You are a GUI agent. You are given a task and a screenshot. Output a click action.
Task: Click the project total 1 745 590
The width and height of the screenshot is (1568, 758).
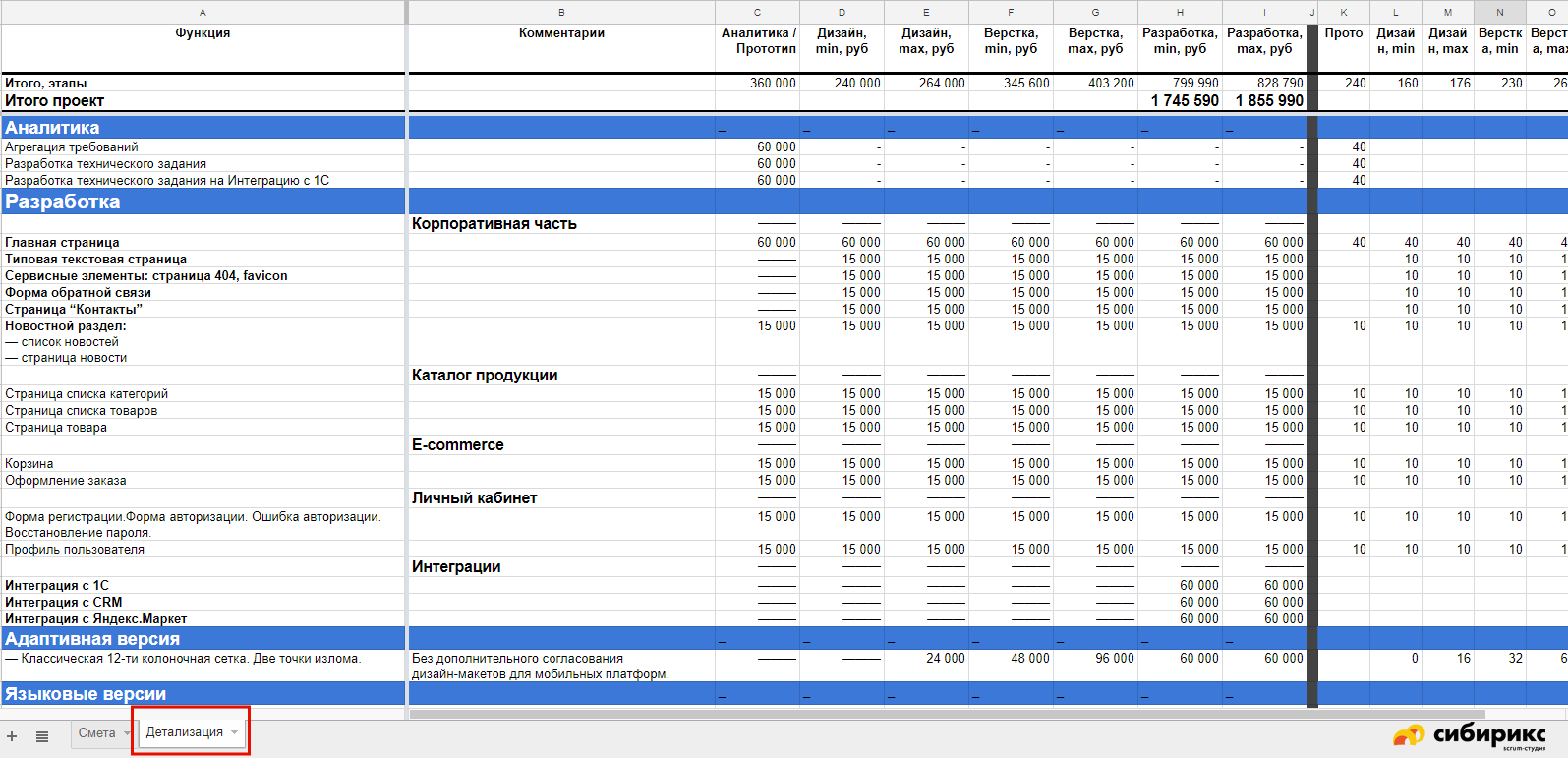click(1185, 100)
